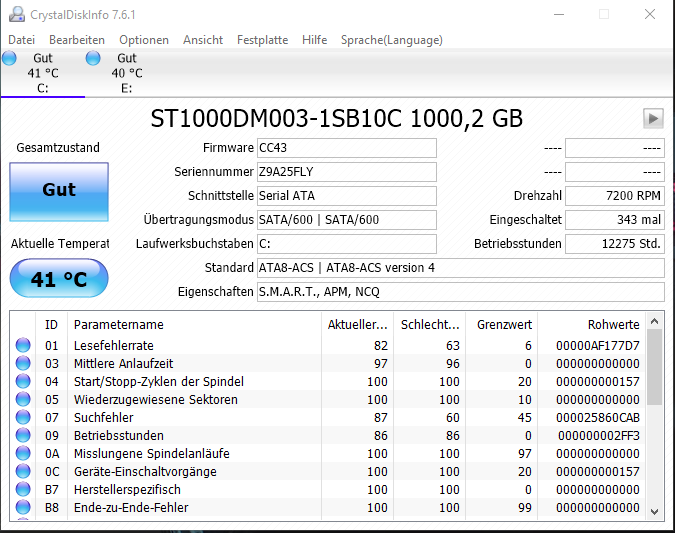Click the Eingeschaltet field 343 mal

[x=615, y=220]
